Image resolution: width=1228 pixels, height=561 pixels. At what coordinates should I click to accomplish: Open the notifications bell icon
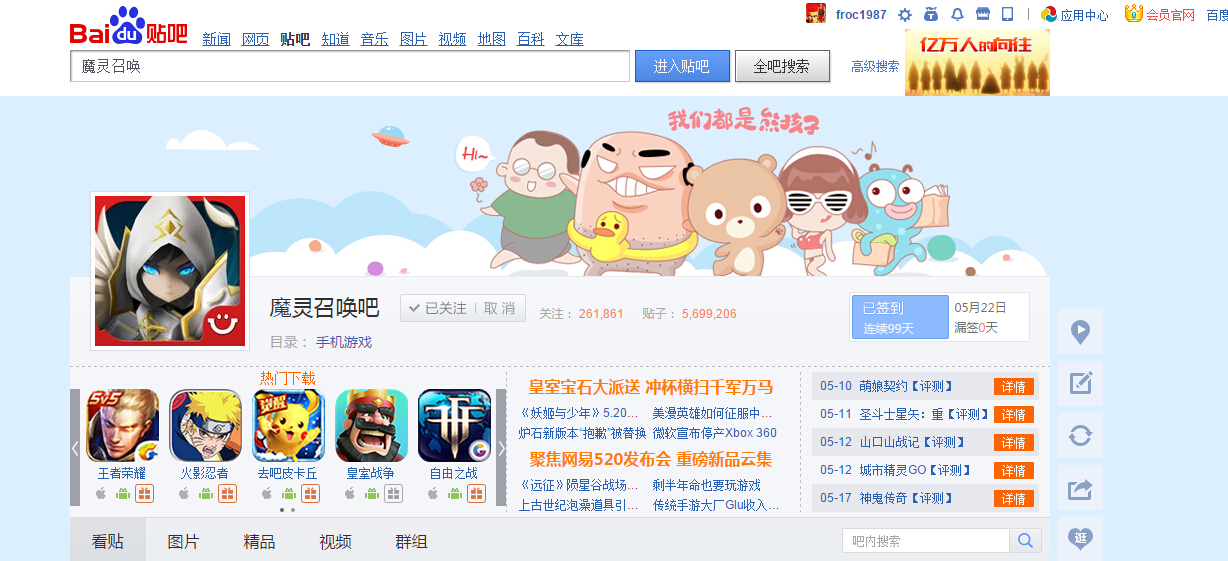click(x=957, y=14)
